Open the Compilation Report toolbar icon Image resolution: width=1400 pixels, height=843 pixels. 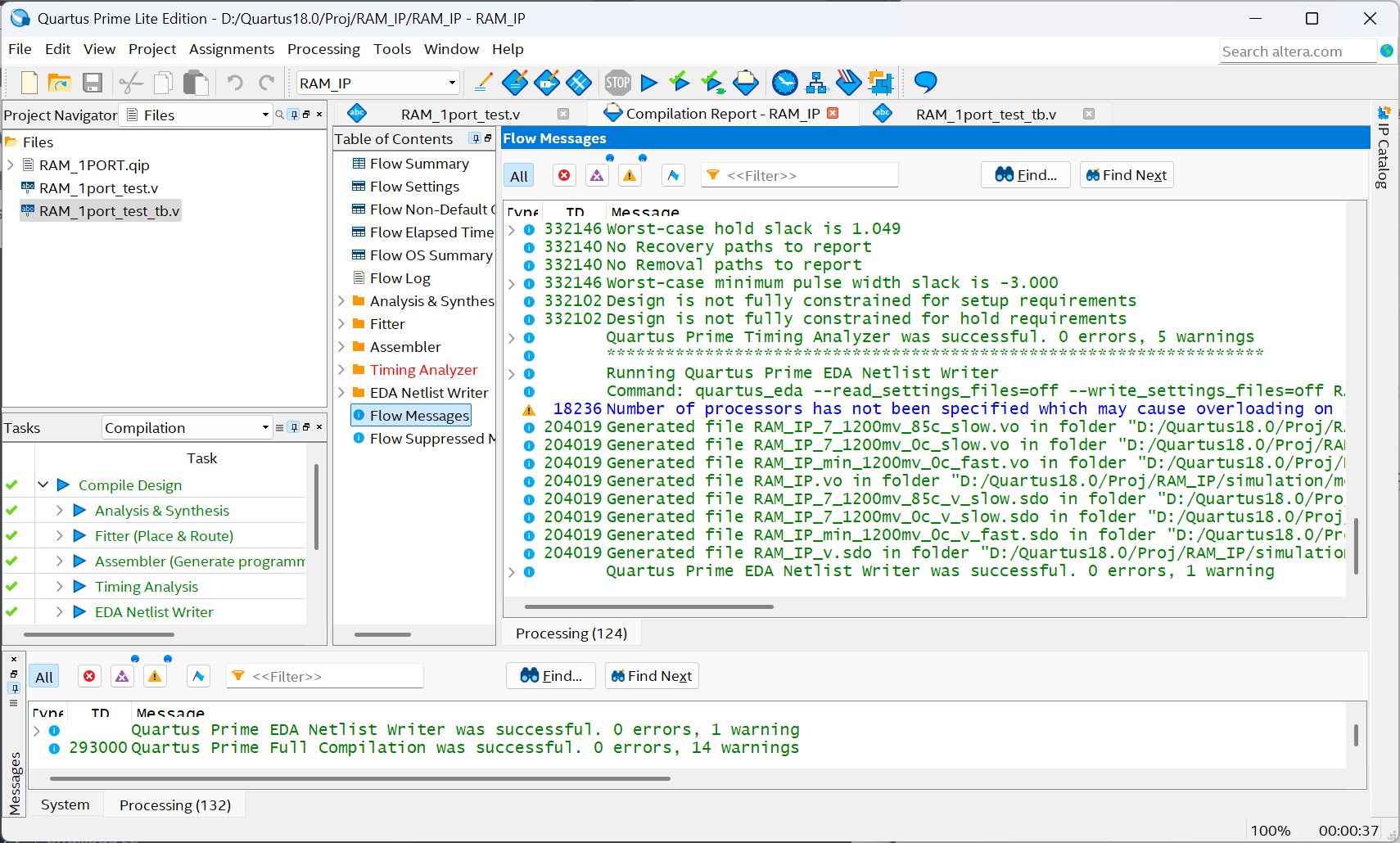tap(746, 82)
